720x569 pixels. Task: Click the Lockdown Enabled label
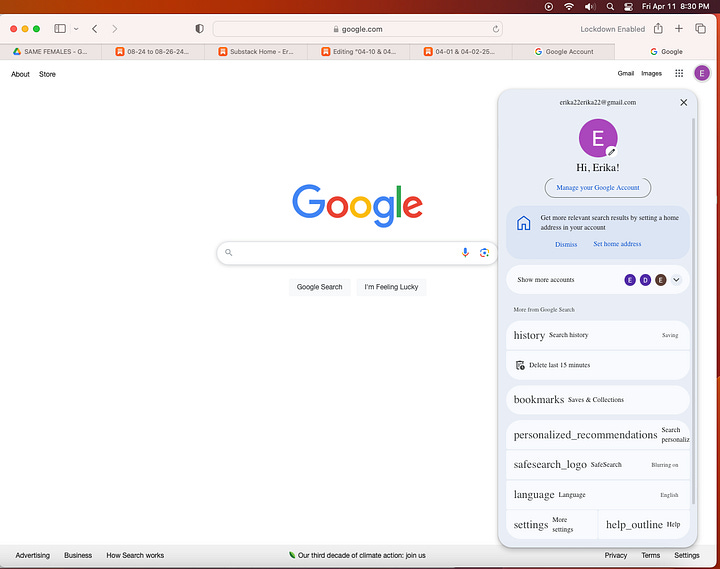pyautogui.click(x=613, y=29)
